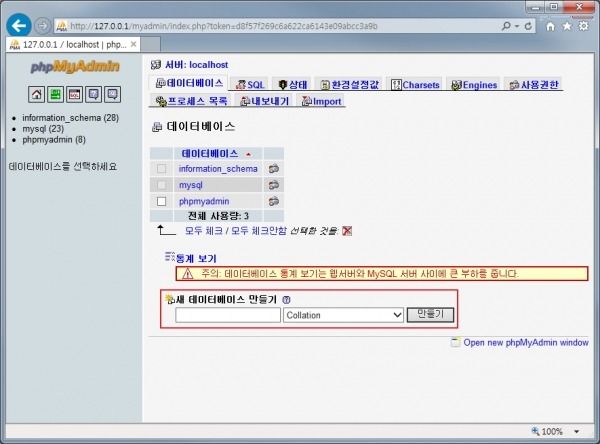Click the browser back arrow button
This screenshot has height=444, width=600.
(x=19, y=26)
